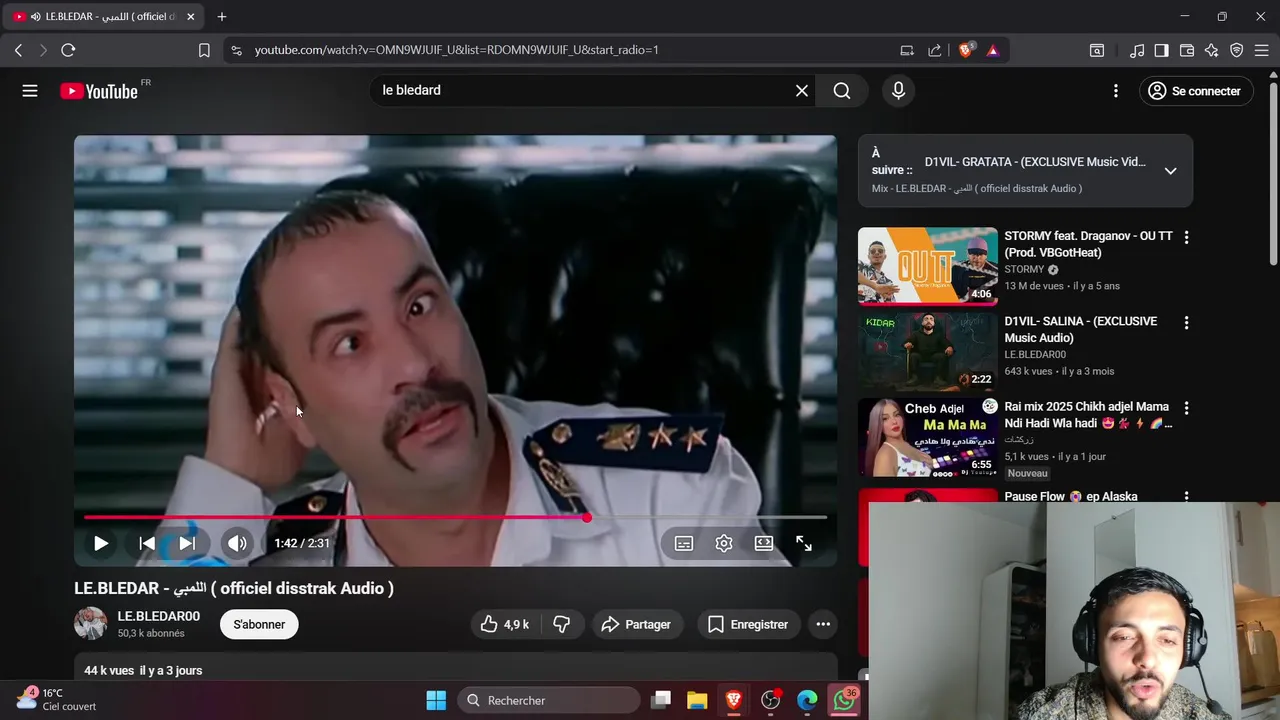Open Brave Wallet icon
Image resolution: width=1280 pixels, height=720 pixels.
1187,50
